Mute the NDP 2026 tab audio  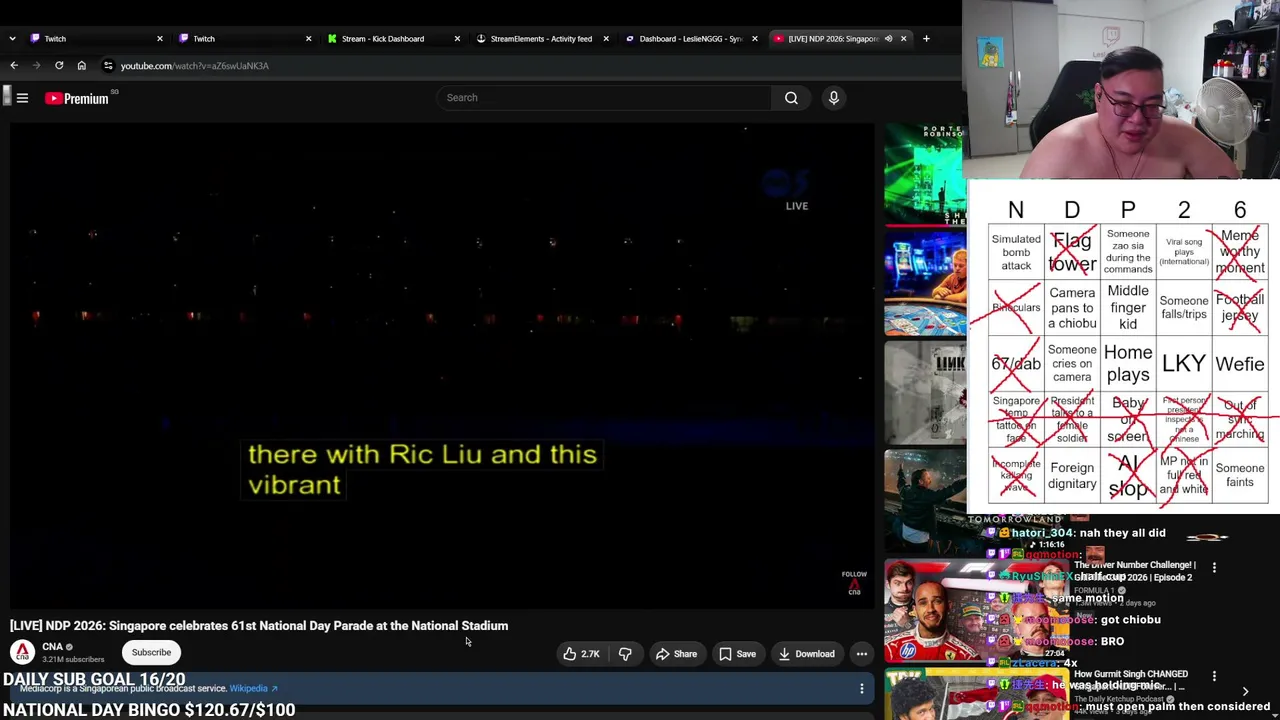tap(888, 39)
